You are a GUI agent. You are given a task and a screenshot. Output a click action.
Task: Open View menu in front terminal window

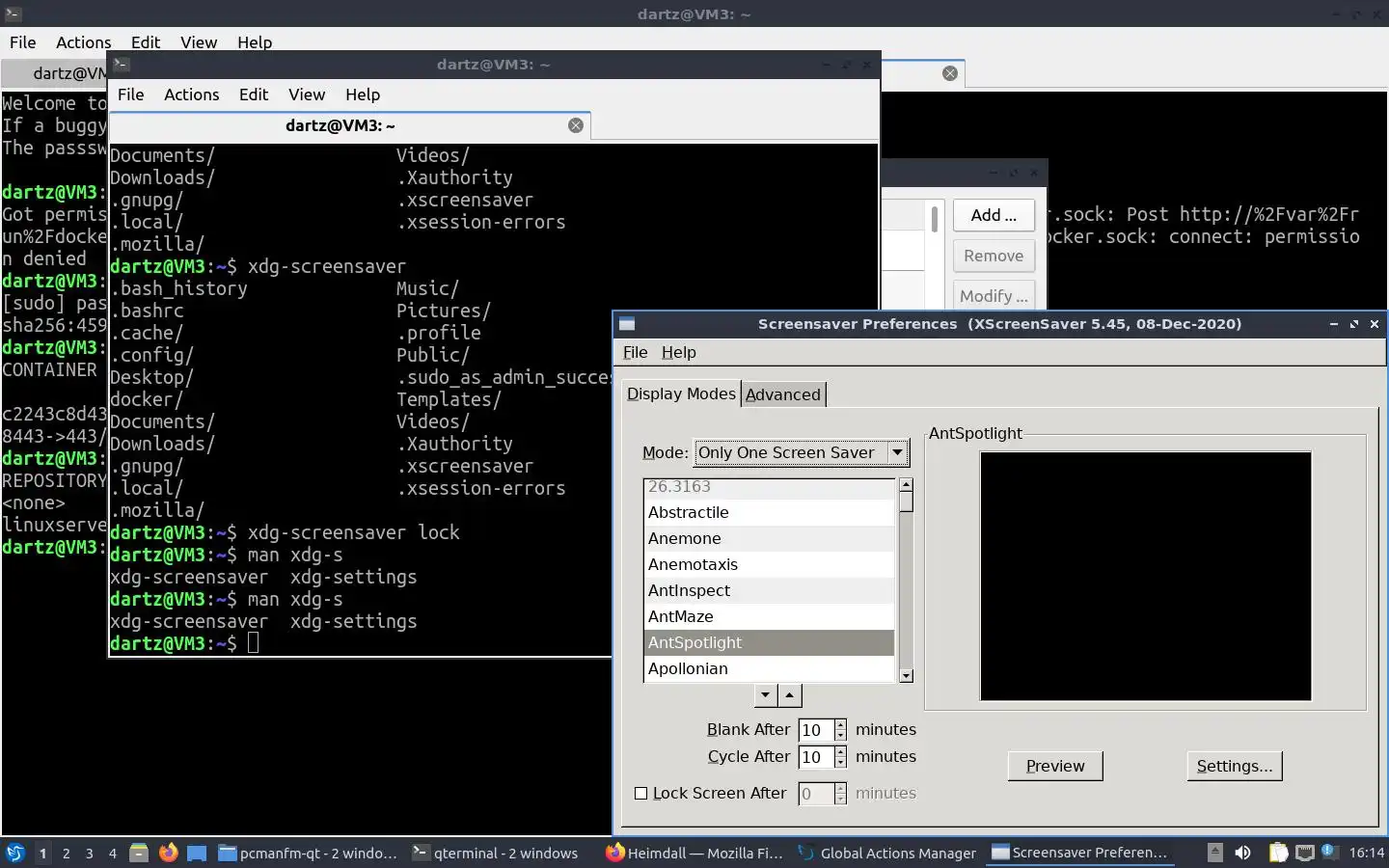[307, 95]
